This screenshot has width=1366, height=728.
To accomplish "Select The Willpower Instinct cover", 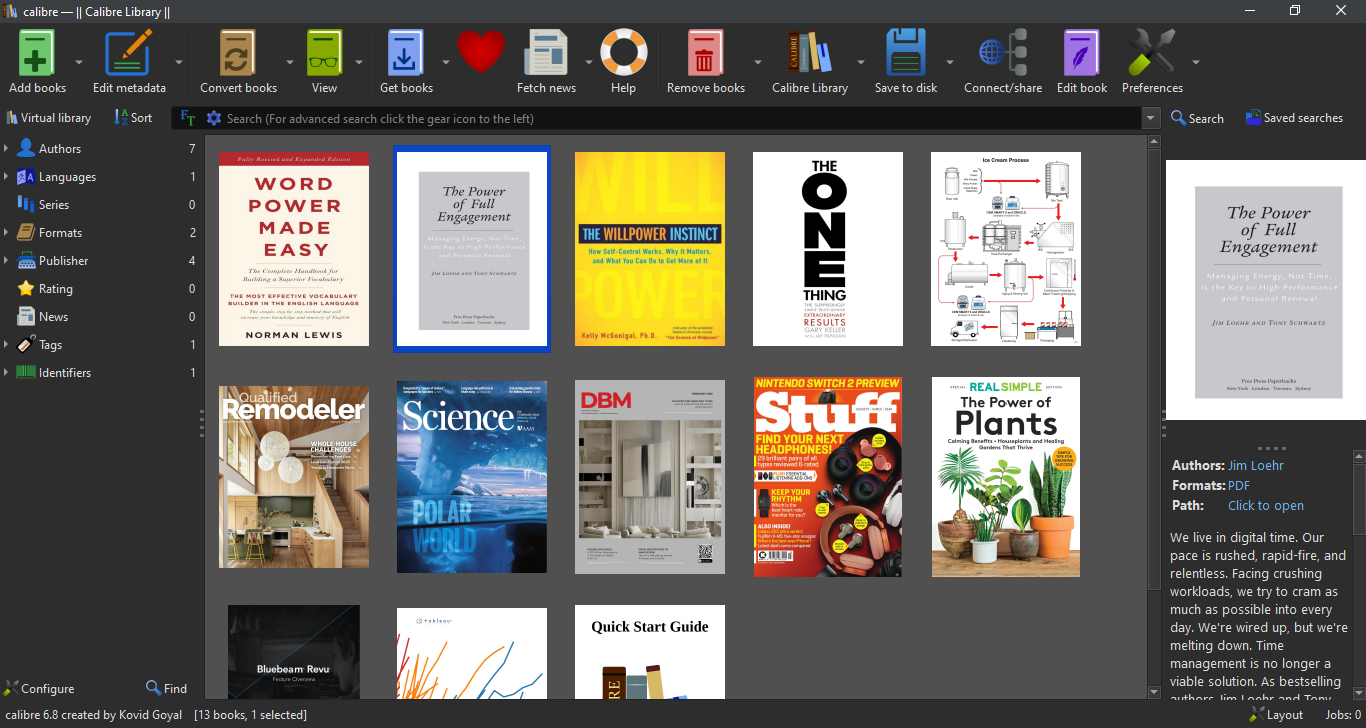I will [650, 249].
